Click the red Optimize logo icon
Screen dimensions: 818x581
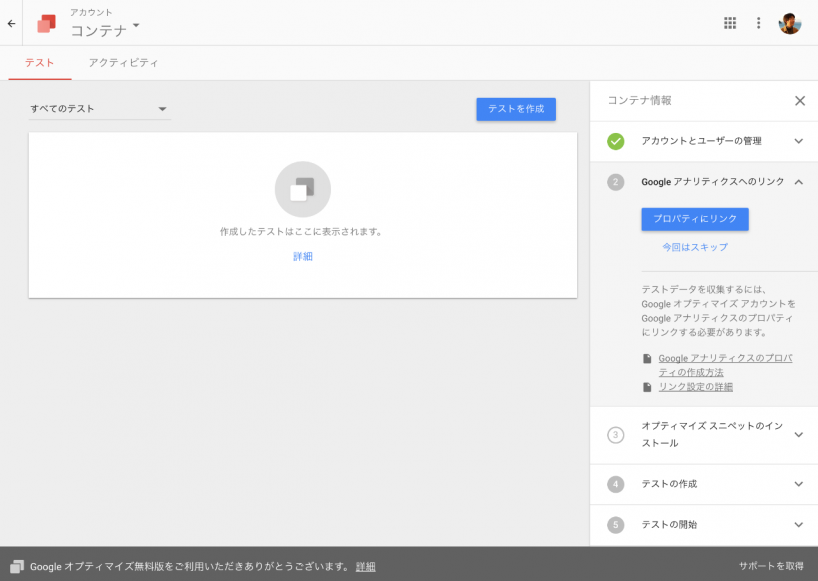(x=46, y=23)
